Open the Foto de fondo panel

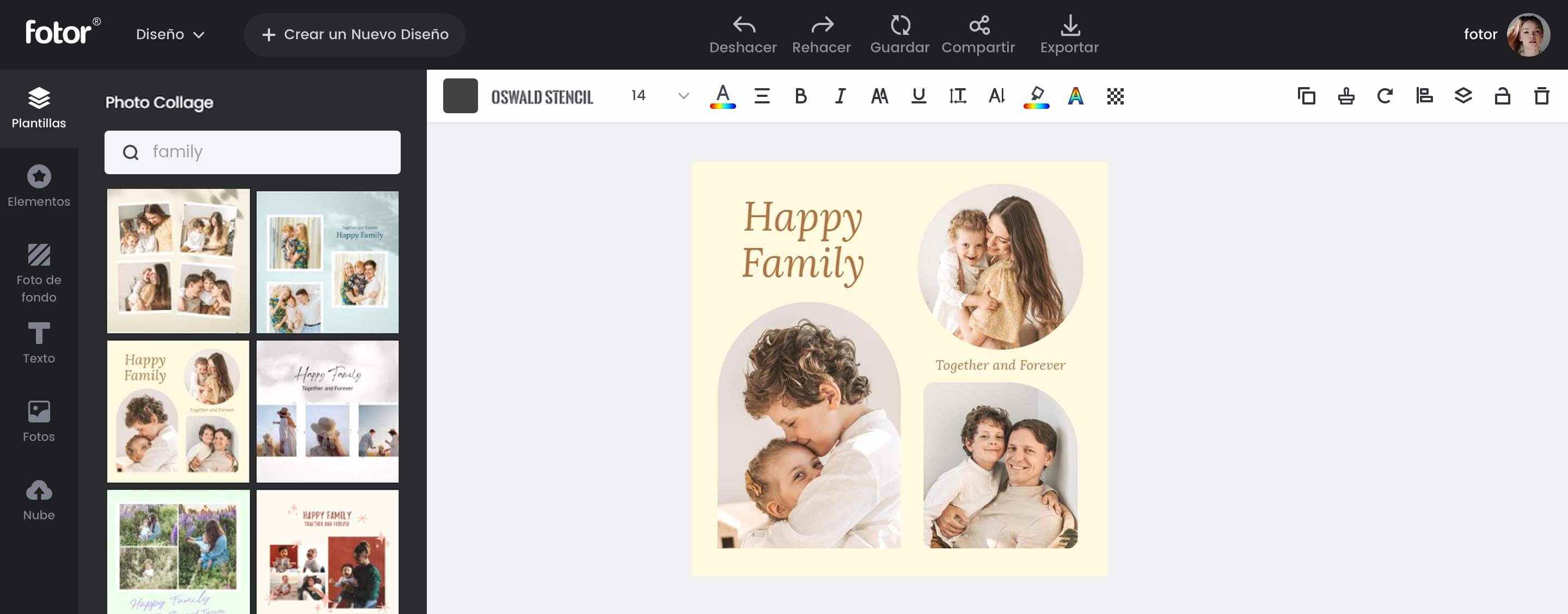[x=39, y=273]
